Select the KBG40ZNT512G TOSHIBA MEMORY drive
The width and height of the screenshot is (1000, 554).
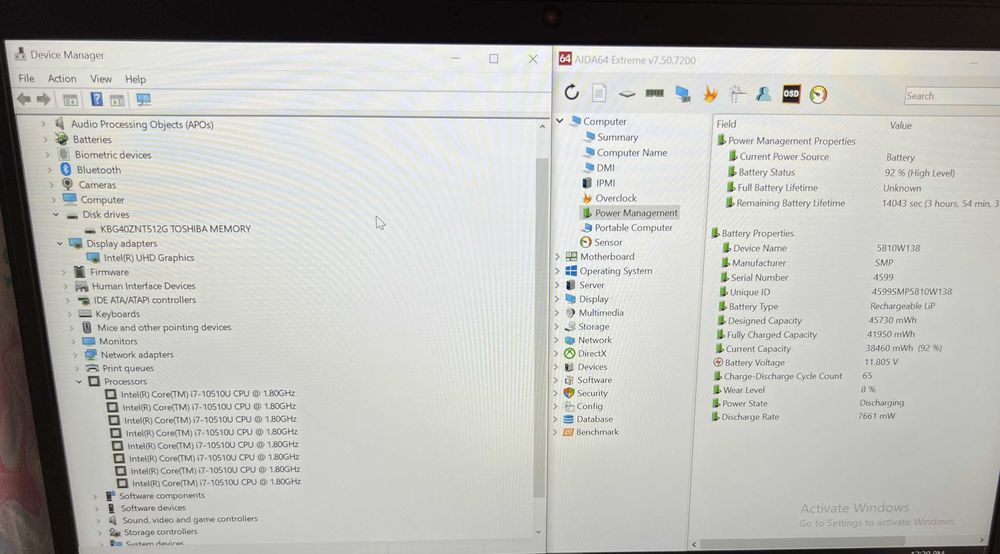[175, 229]
